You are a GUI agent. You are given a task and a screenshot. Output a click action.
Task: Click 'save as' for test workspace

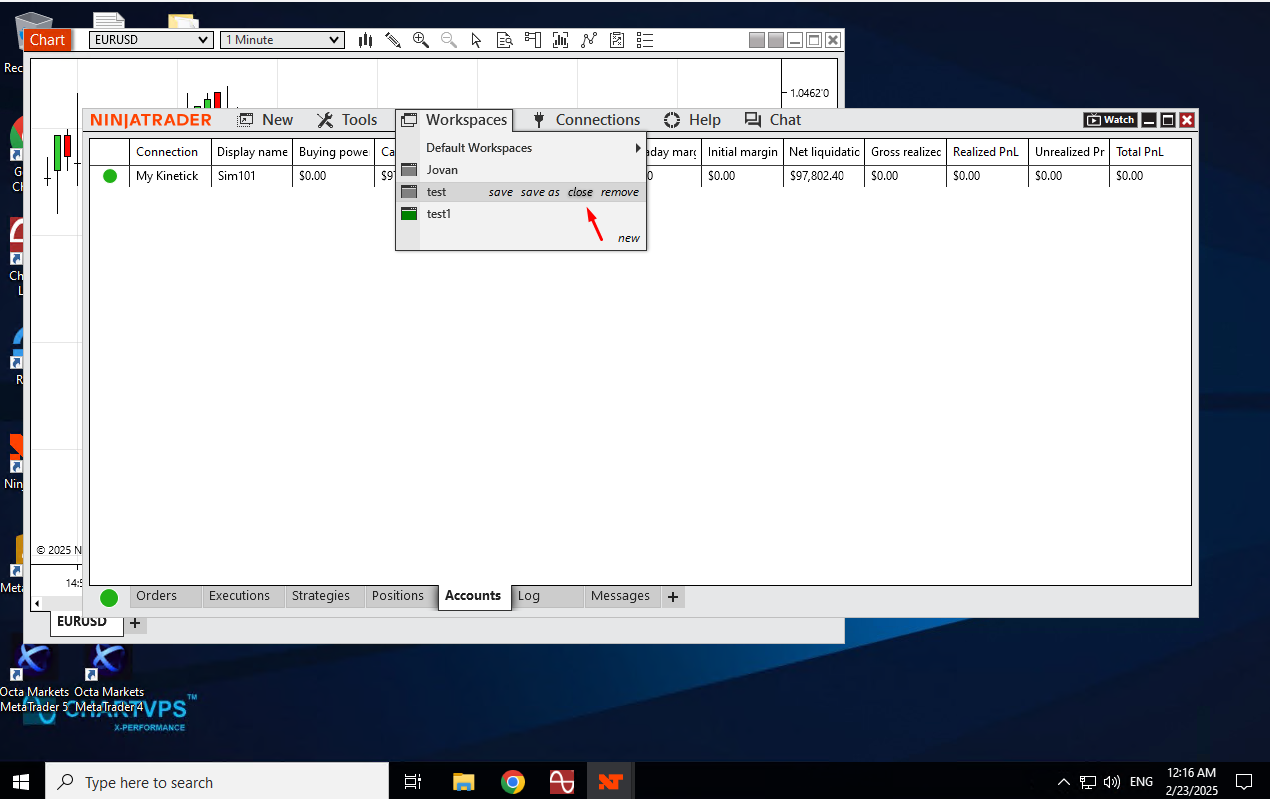540,192
